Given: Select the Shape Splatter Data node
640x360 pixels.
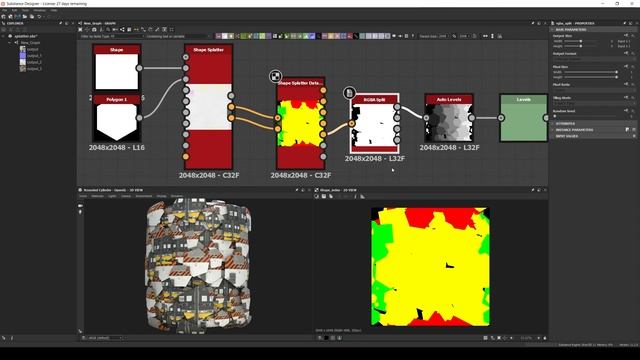Looking at the screenshot, I should (x=301, y=123).
